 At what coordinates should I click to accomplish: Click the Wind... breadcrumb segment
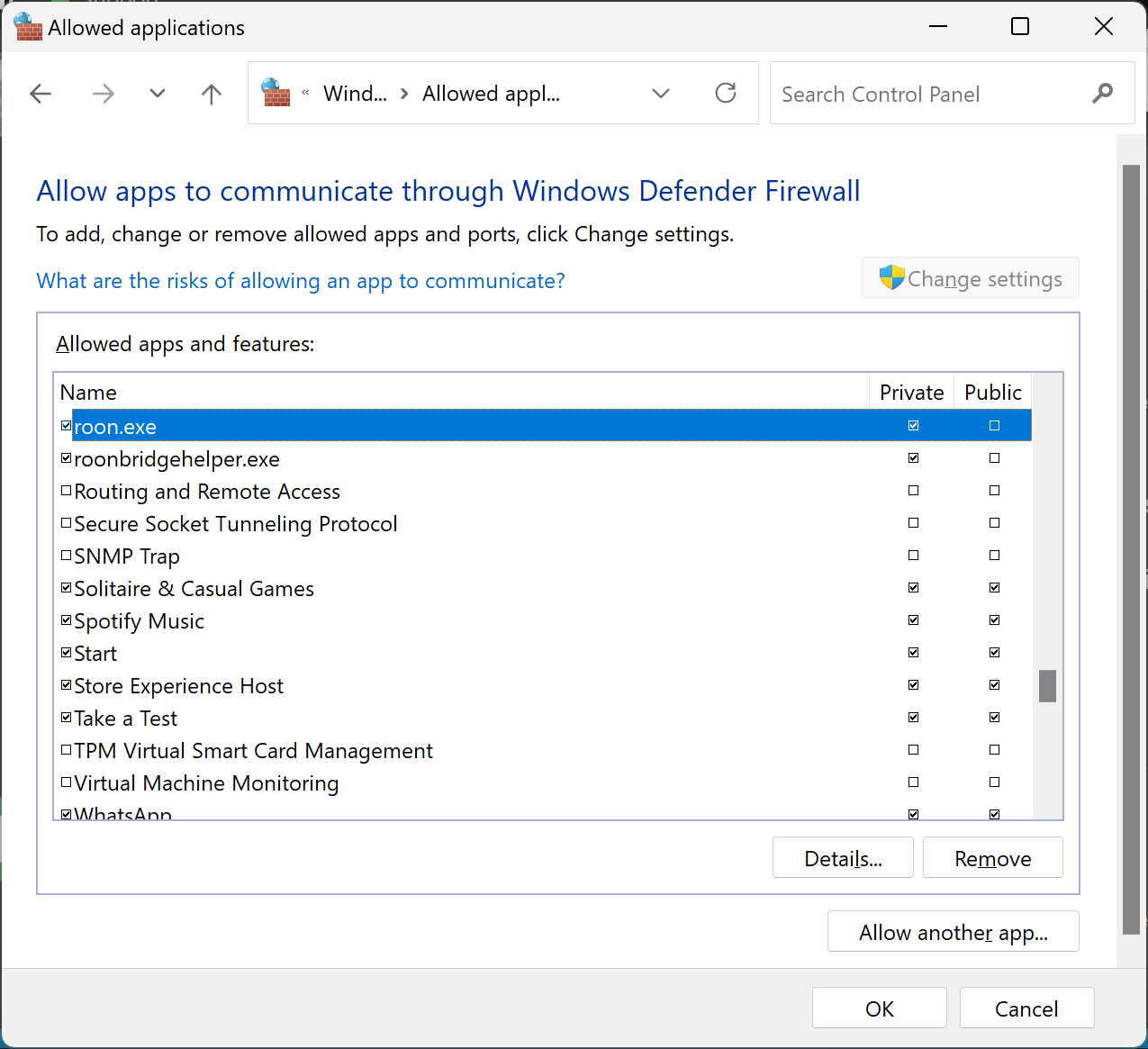click(x=355, y=94)
